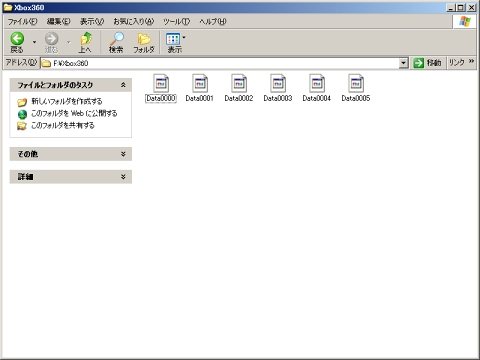Open the 表示(V) menu
Viewport: 480px width, 360px height.
[x=92, y=22]
